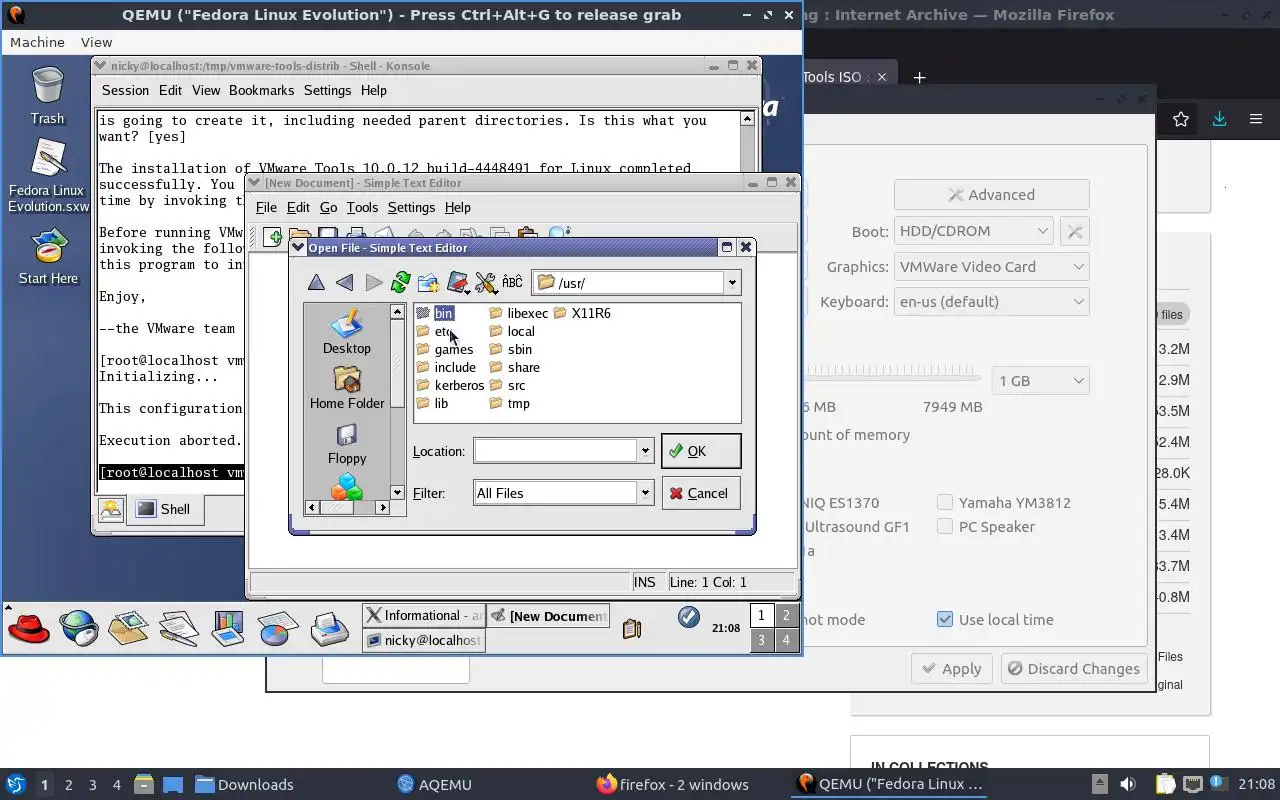Expand the Location field dropdown arrow
Image resolution: width=1280 pixels, height=800 pixels.
(645, 451)
